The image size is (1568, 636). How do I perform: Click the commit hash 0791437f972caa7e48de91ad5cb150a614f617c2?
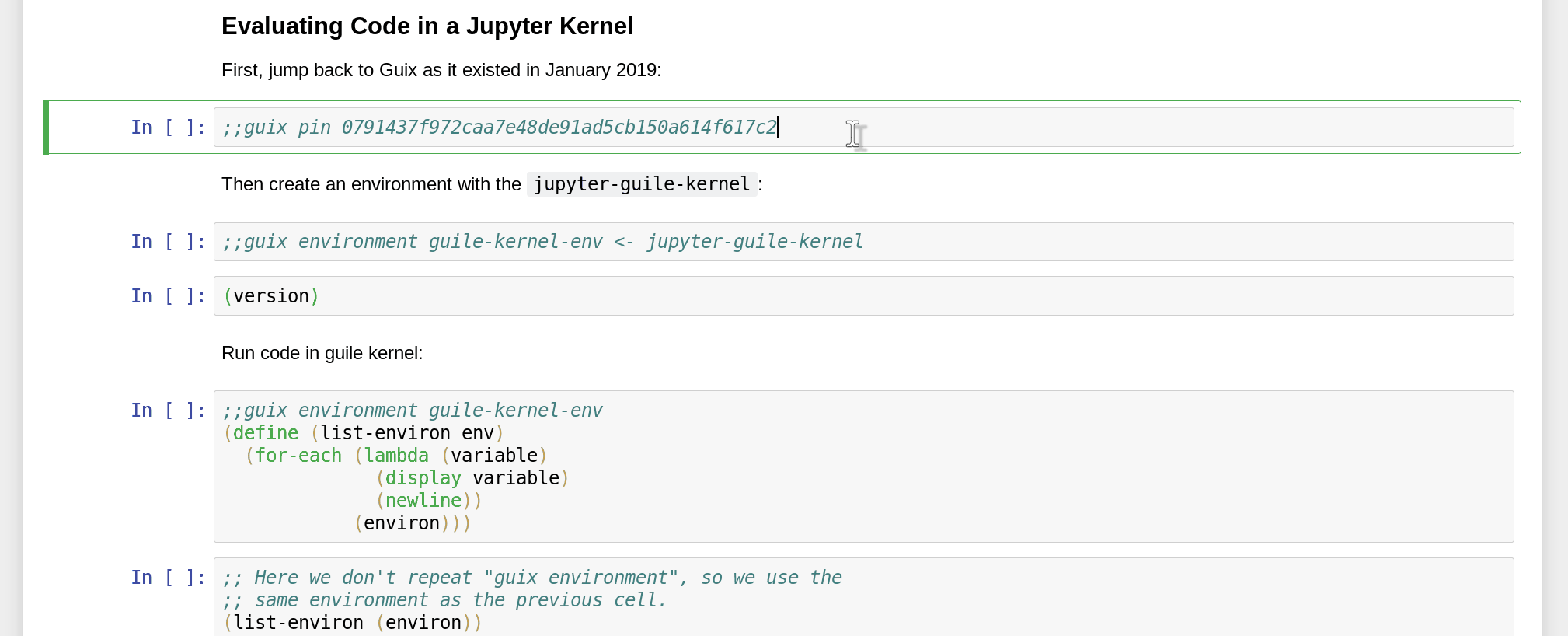point(559,128)
